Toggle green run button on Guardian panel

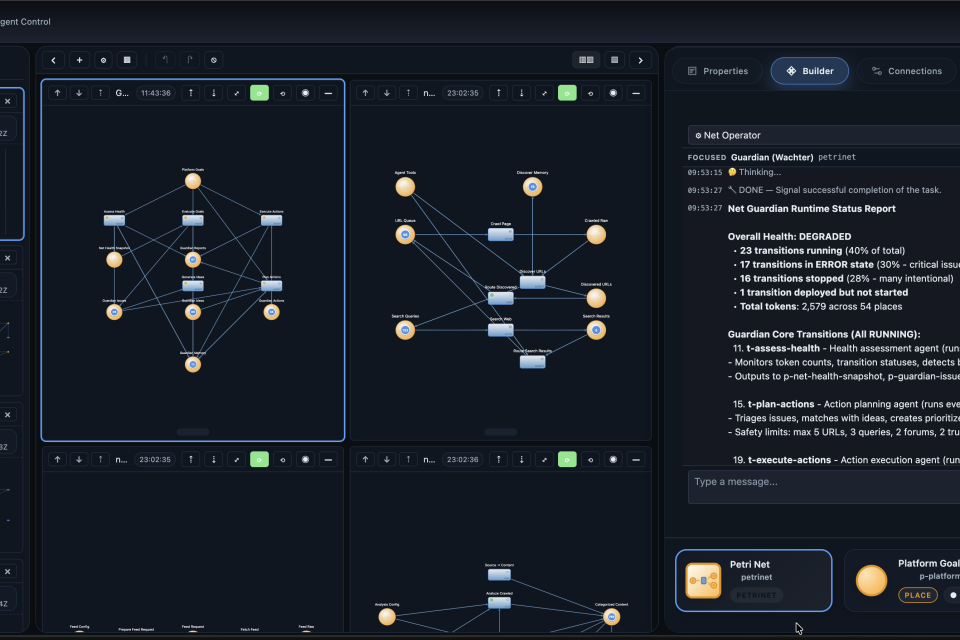pos(260,93)
